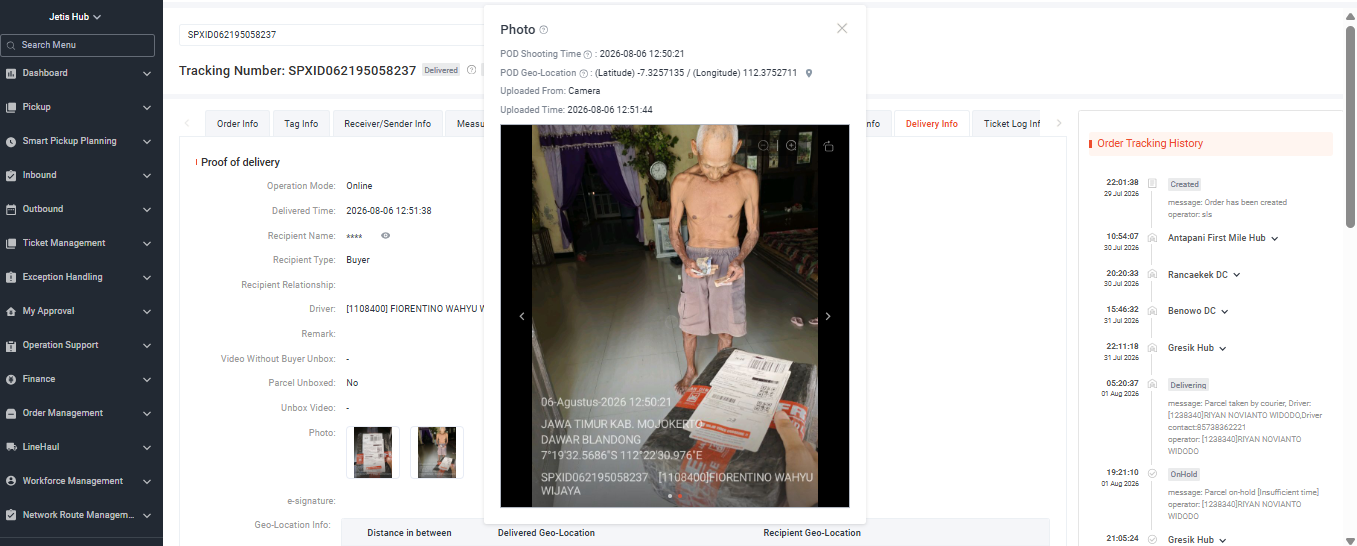The image size is (1357, 546).
Task: Switch to the Order Info tab
Action: coord(237,124)
